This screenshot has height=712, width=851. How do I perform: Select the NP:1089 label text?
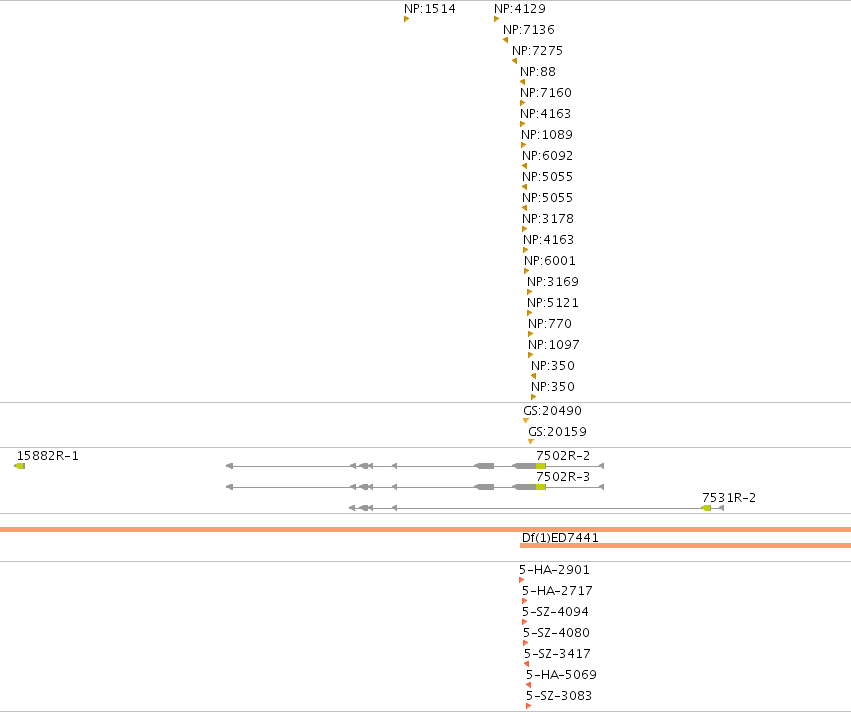(547, 135)
